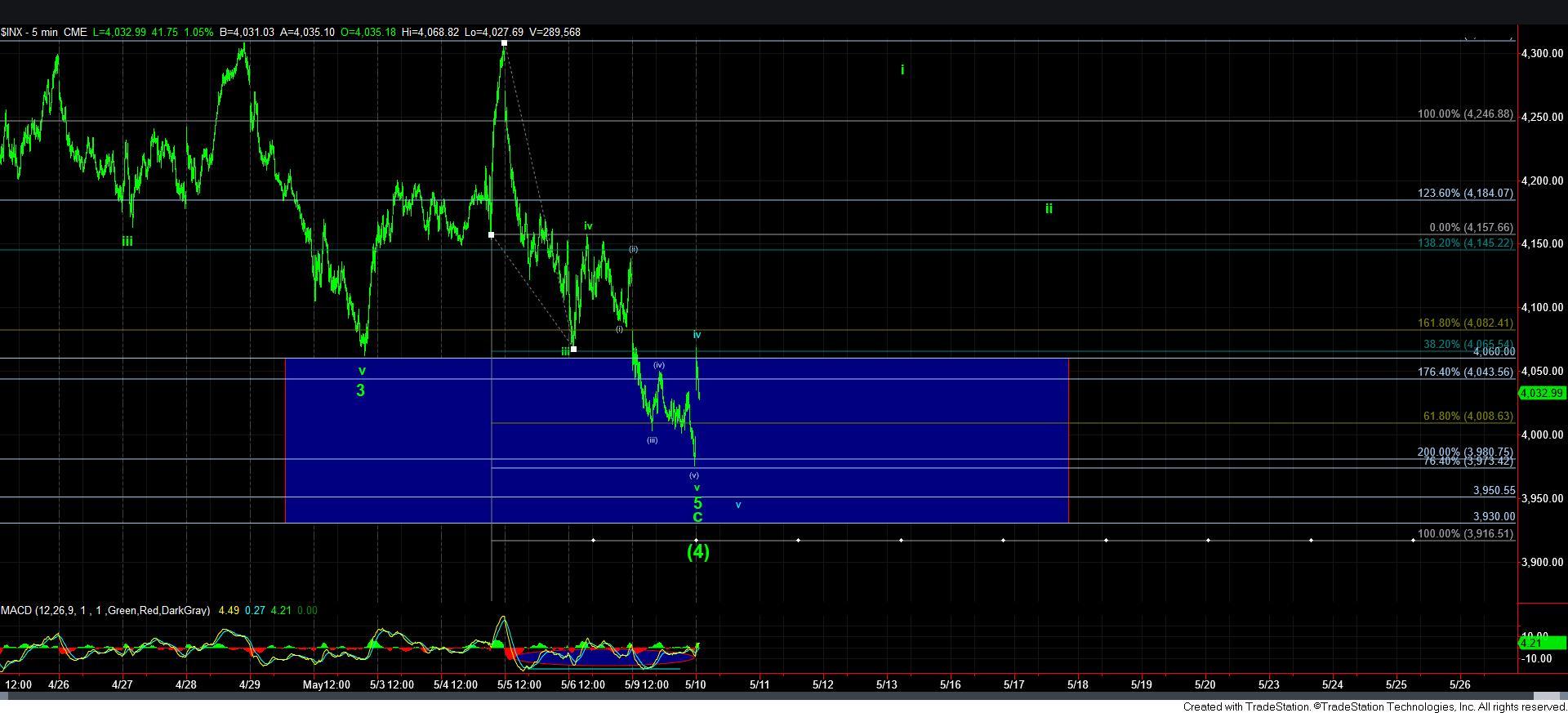Select the green wave 5 label

[x=697, y=503]
